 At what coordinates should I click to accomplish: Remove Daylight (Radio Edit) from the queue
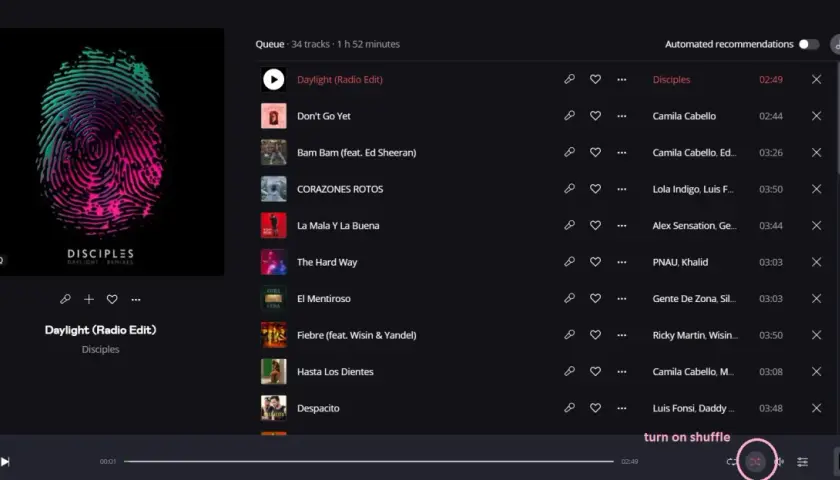(816, 79)
